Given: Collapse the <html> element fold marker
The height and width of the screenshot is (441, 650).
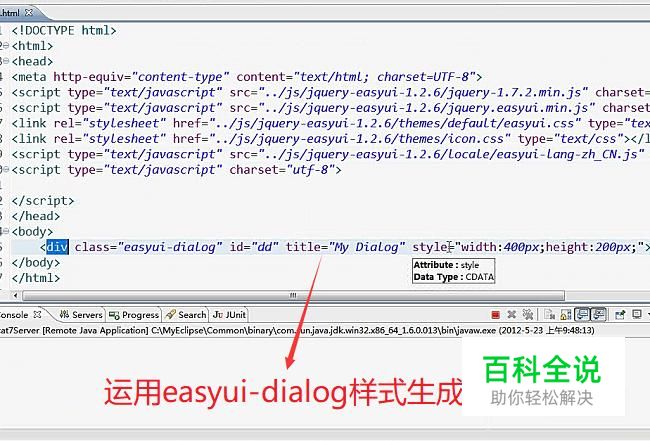Looking at the screenshot, I should [x=5, y=46].
